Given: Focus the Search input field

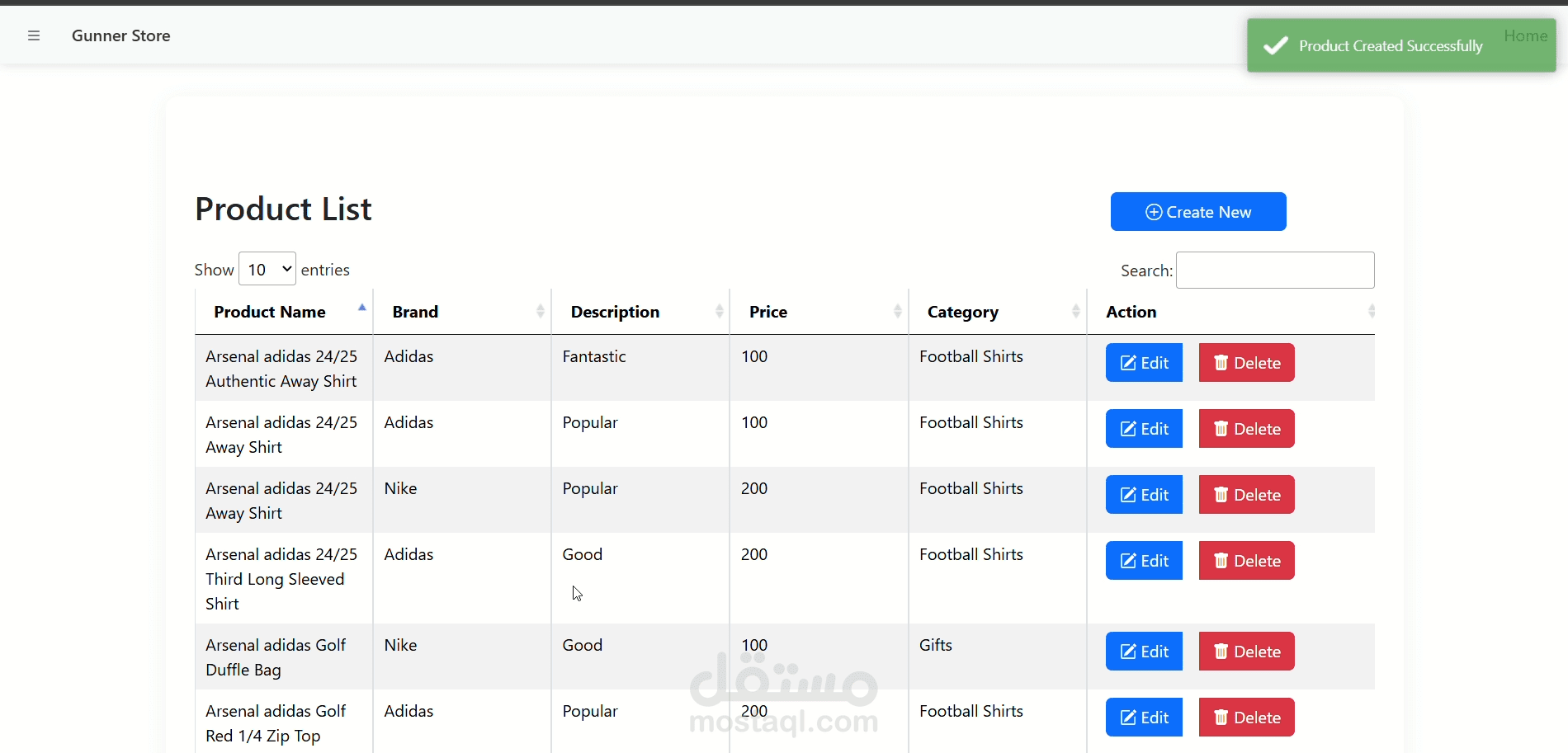Looking at the screenshot, I should [x=1275, y=270].
